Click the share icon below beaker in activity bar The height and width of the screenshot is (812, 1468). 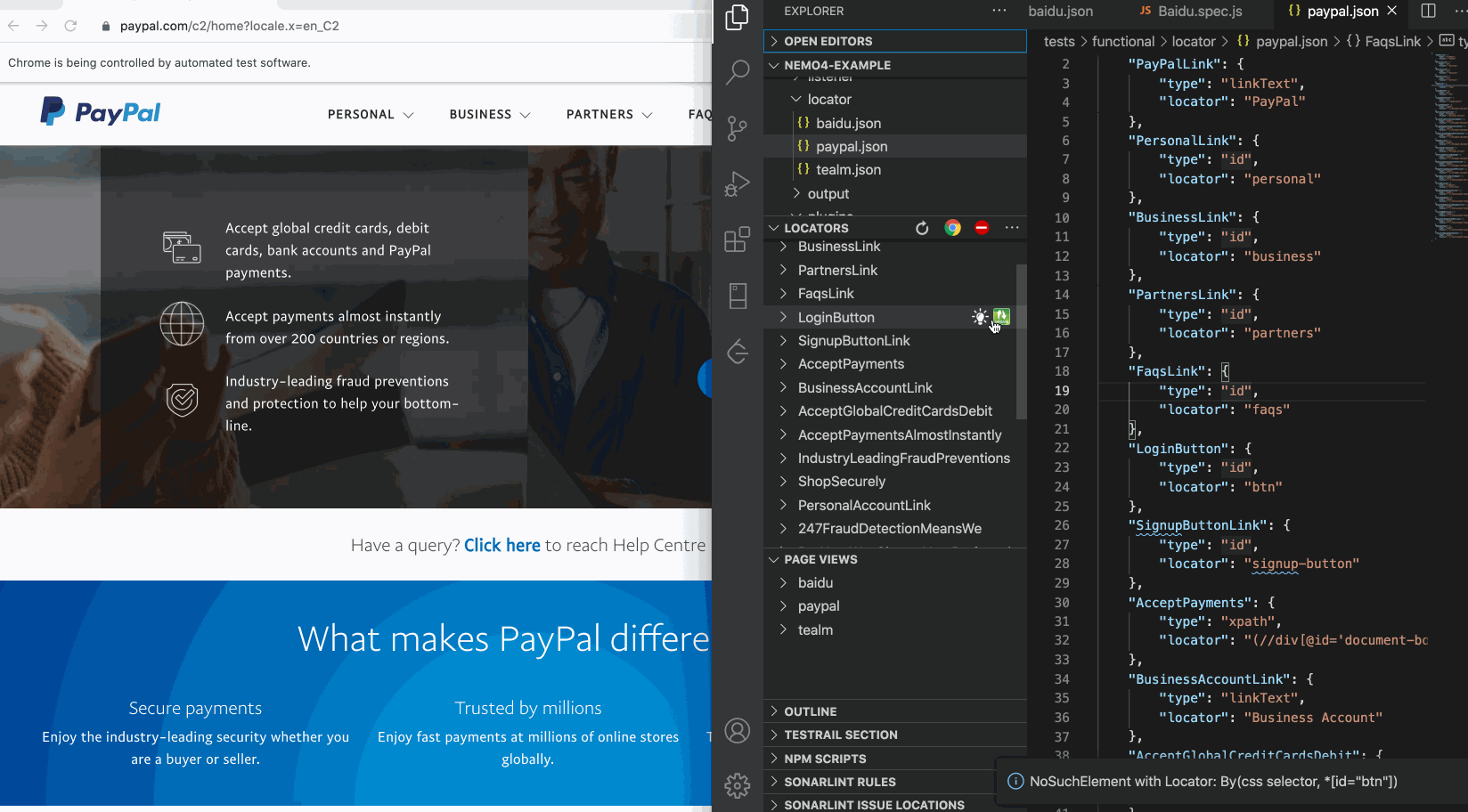[x=738, y=352]
